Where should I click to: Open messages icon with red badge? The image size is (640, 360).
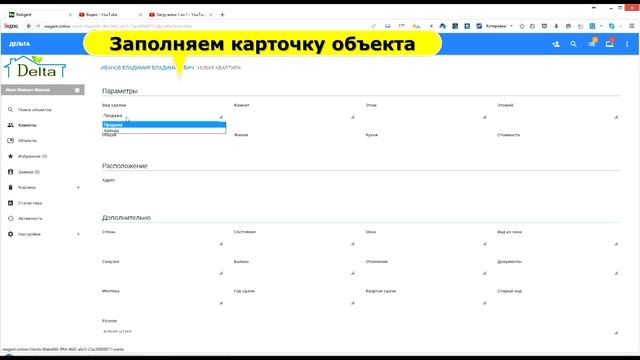pyautogui.click(x=610, y=43)
